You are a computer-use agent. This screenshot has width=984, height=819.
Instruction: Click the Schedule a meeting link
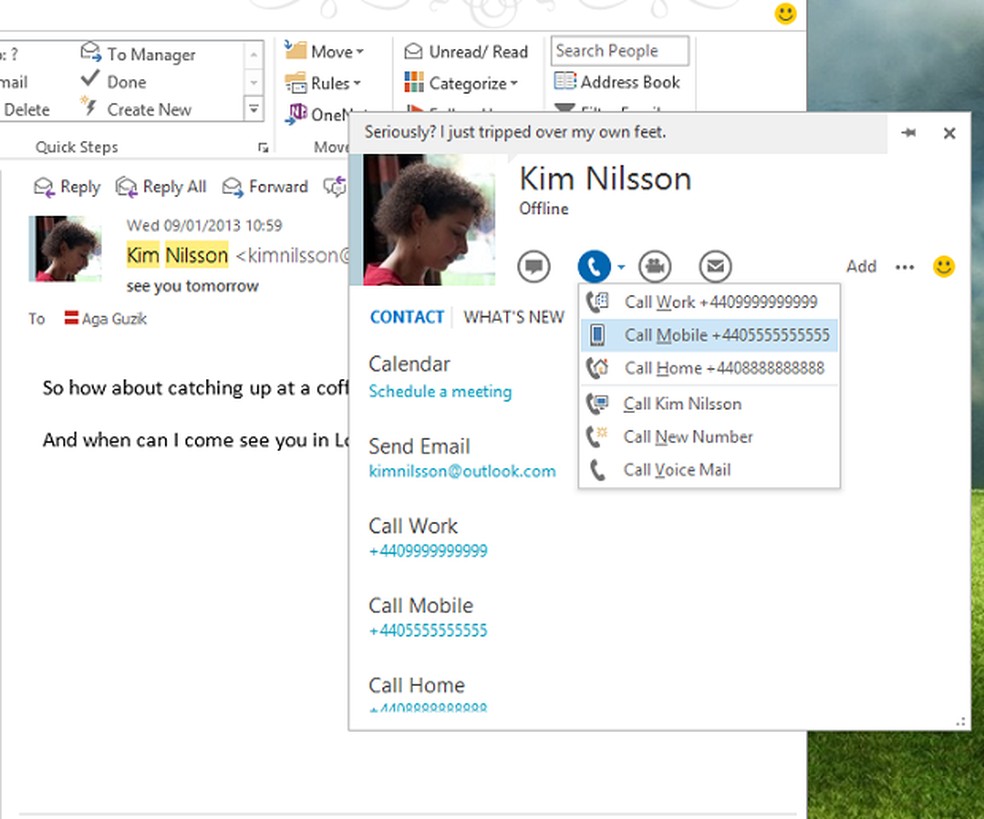pos(440,391)
